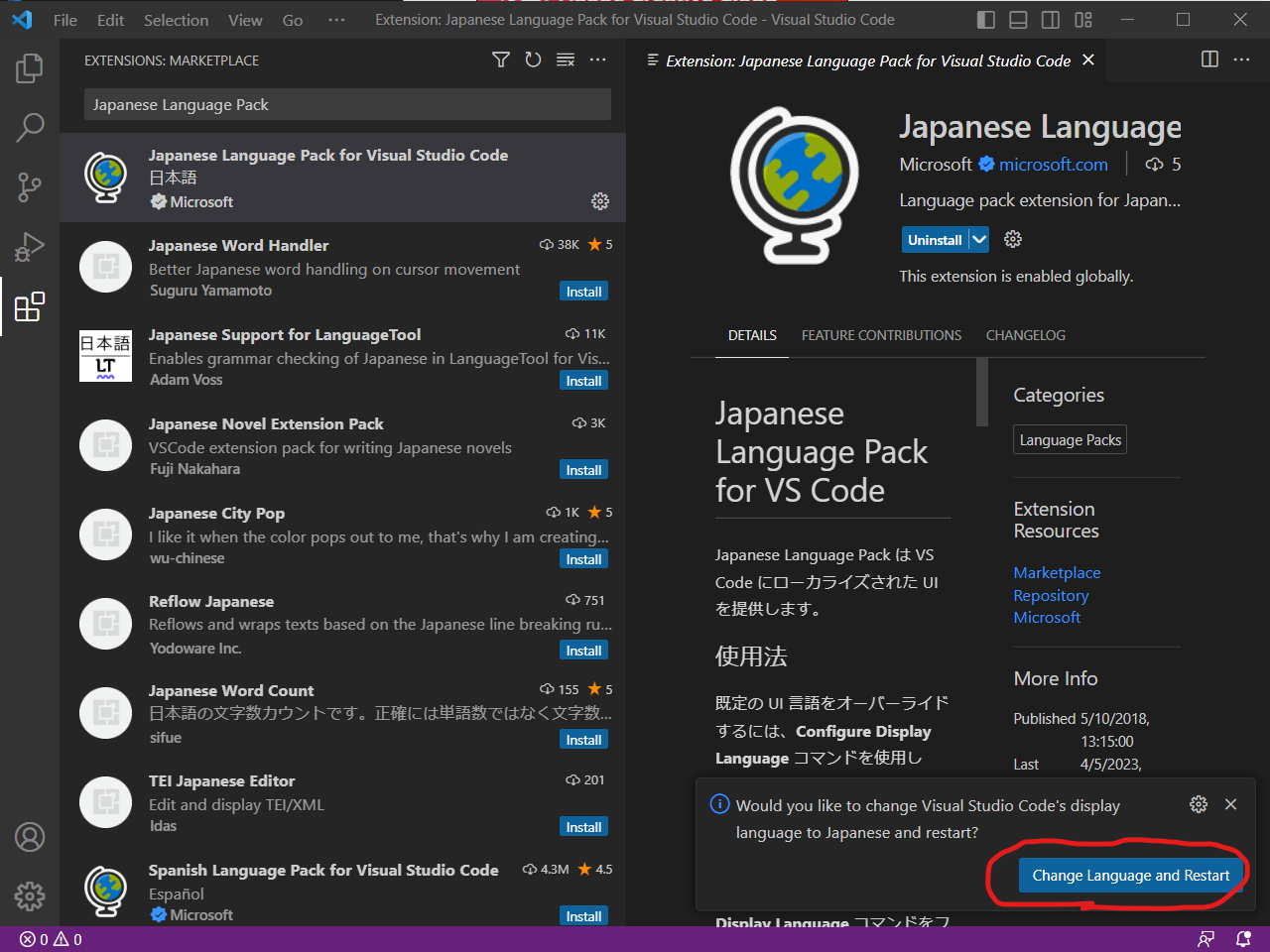Clear extensions search results
The image size is (1270, 952).
[x=566, y=60]
